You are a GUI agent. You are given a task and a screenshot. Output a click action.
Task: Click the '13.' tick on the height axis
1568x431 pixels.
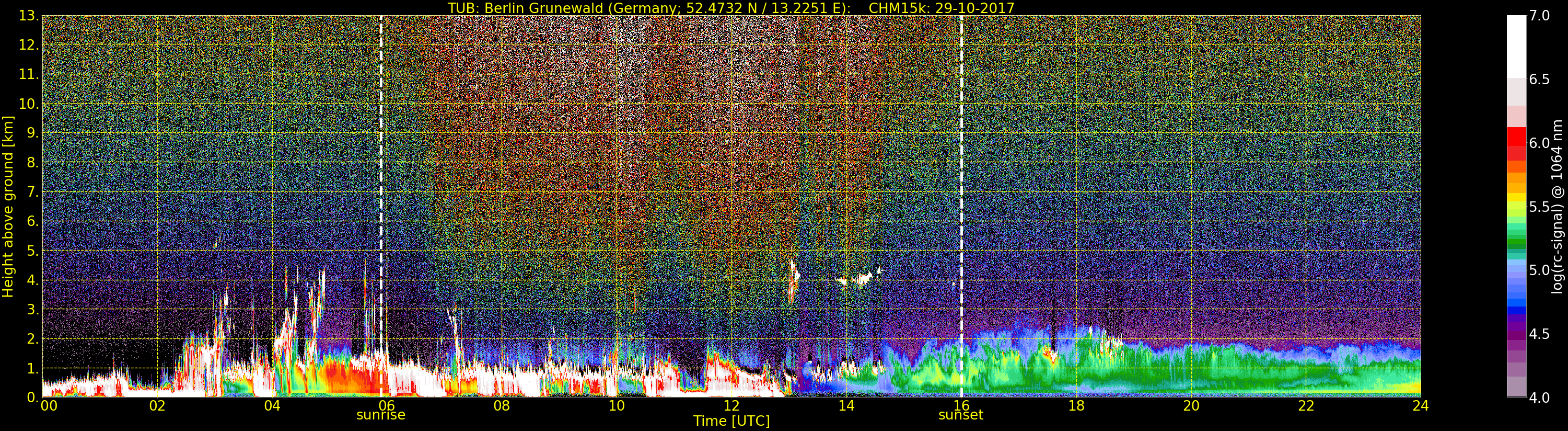tap(29, 16)
